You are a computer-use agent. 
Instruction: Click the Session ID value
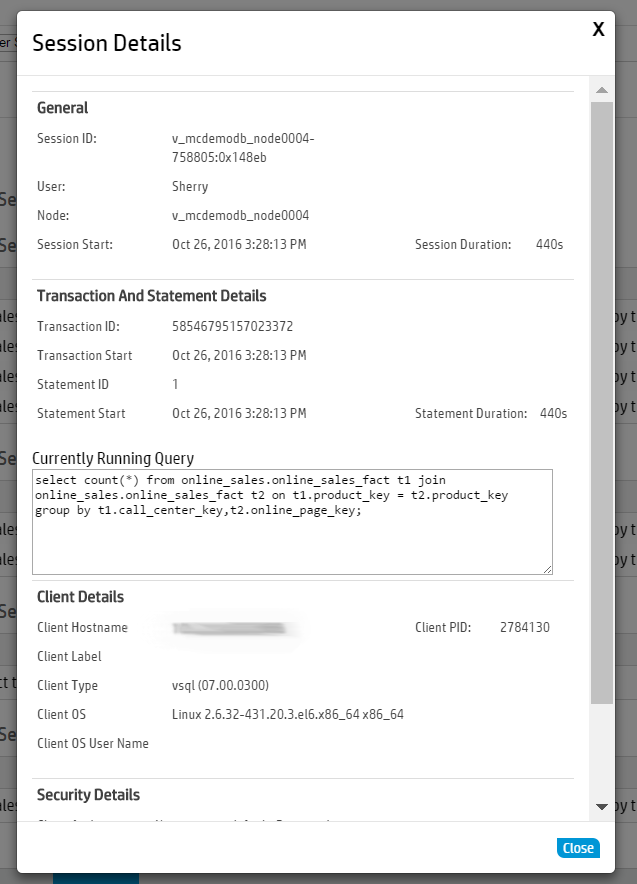click(243, 148)
